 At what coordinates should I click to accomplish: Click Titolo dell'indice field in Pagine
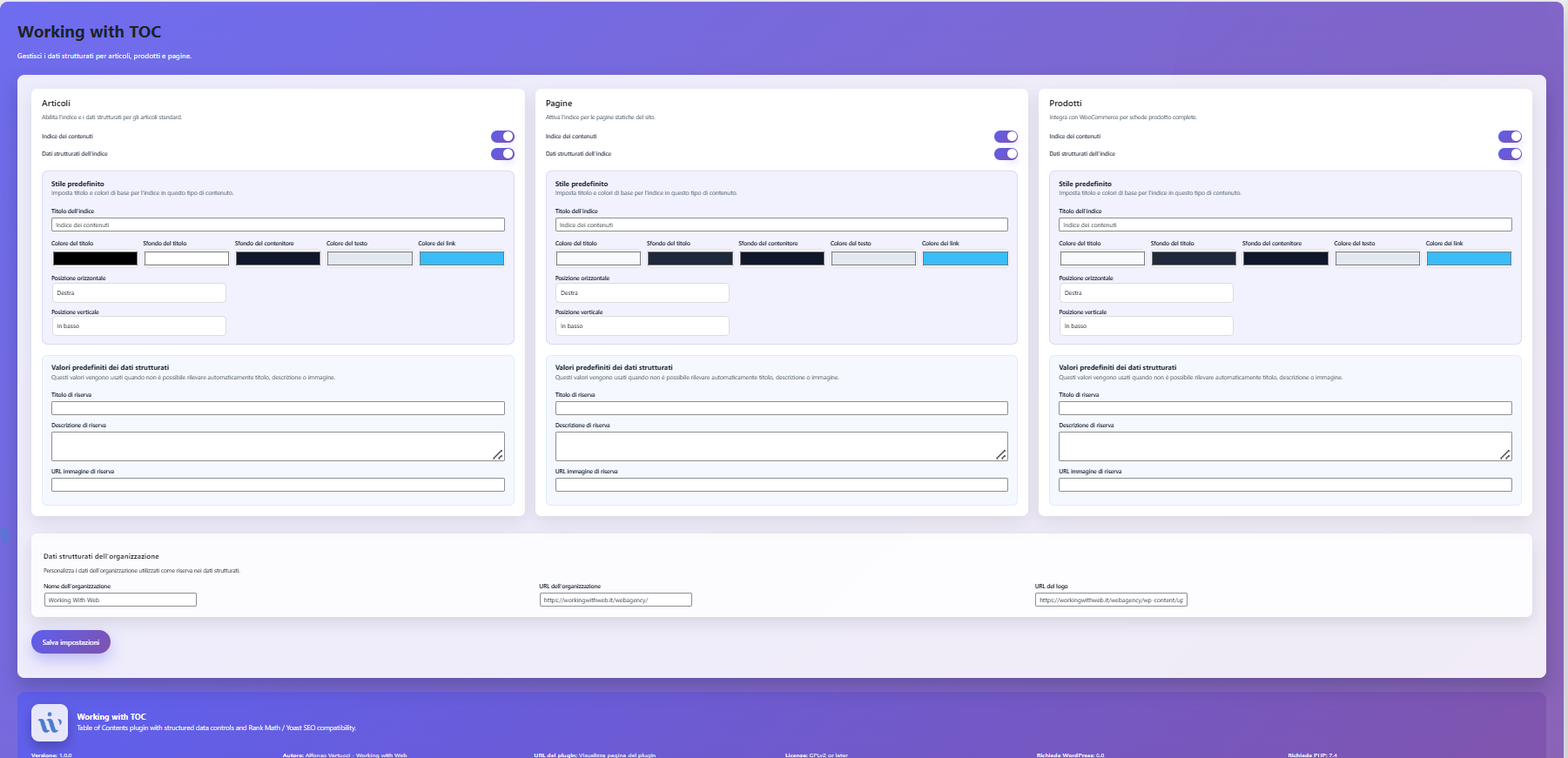pos(782,225)
